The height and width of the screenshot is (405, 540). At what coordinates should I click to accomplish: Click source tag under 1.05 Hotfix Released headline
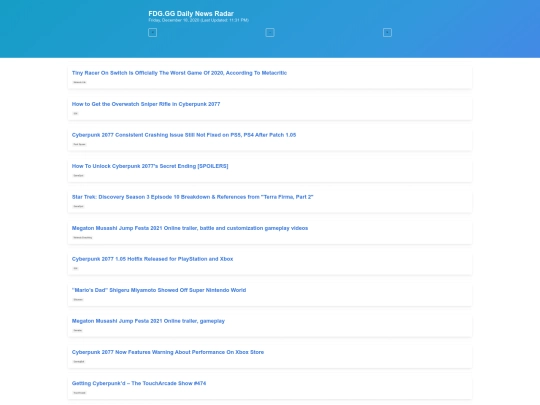click(x=75, y=268)
